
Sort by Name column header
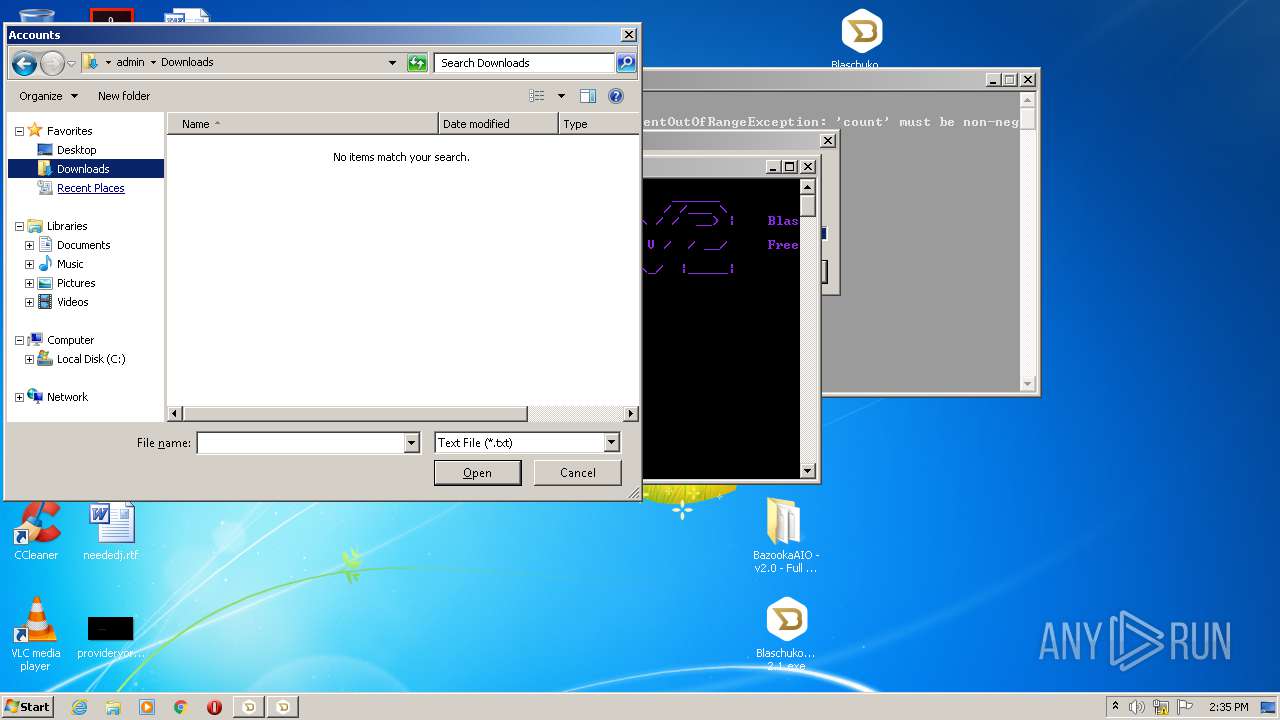(x=303, y=124)
